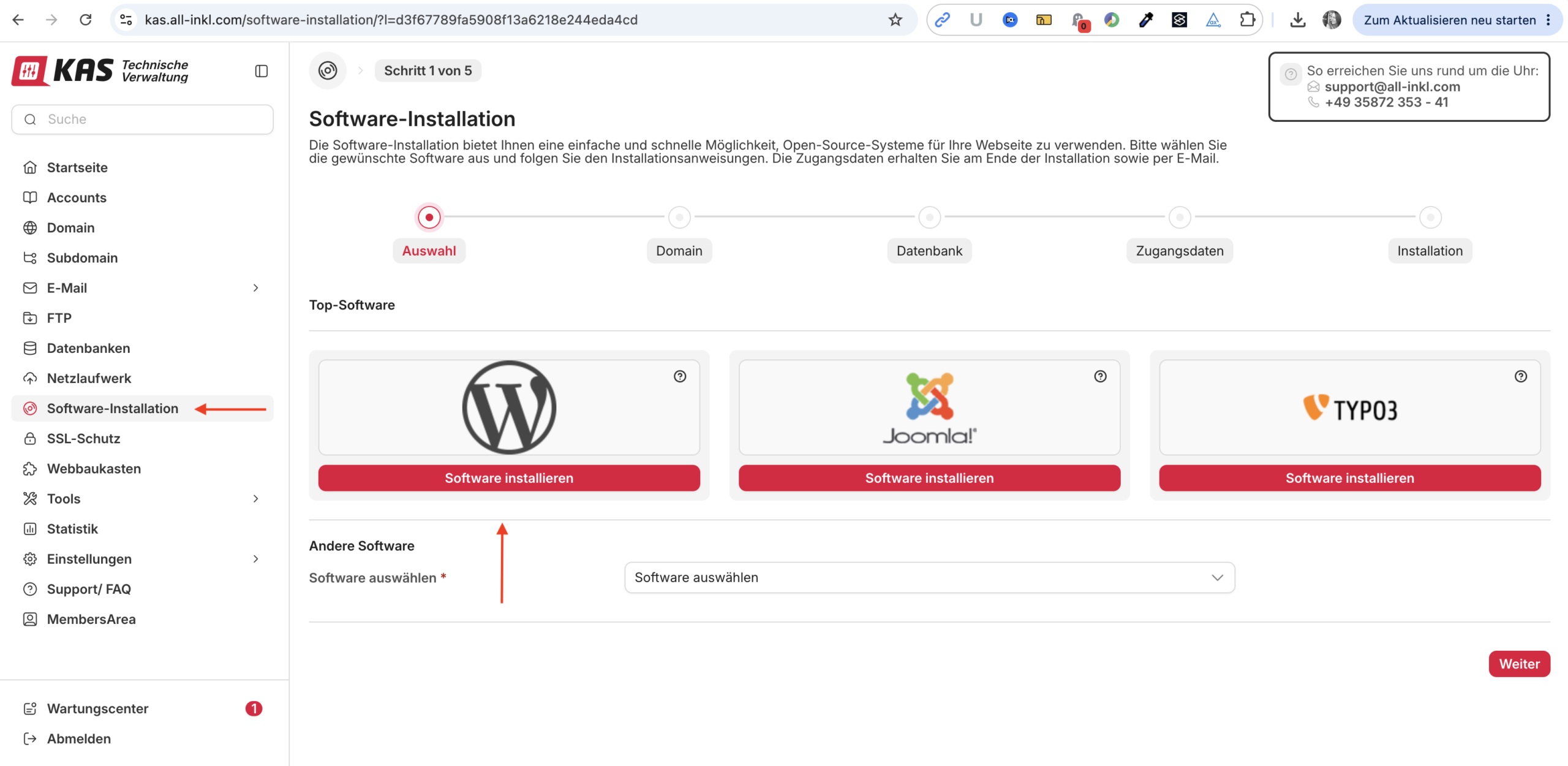Click the KAS Technische Verwaltung logo
Viewport: 1568px width, 766px height.
tap(100, 71)
